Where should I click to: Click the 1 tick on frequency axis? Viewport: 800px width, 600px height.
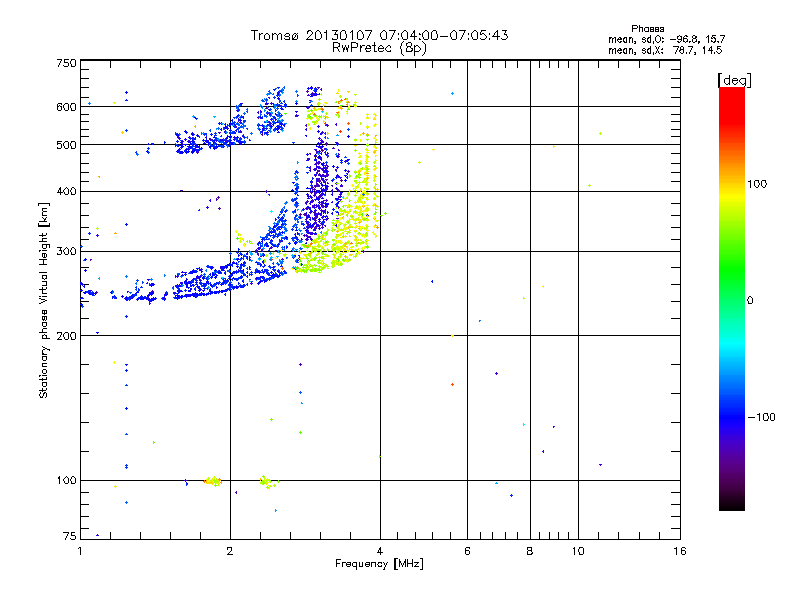(81, 552)
